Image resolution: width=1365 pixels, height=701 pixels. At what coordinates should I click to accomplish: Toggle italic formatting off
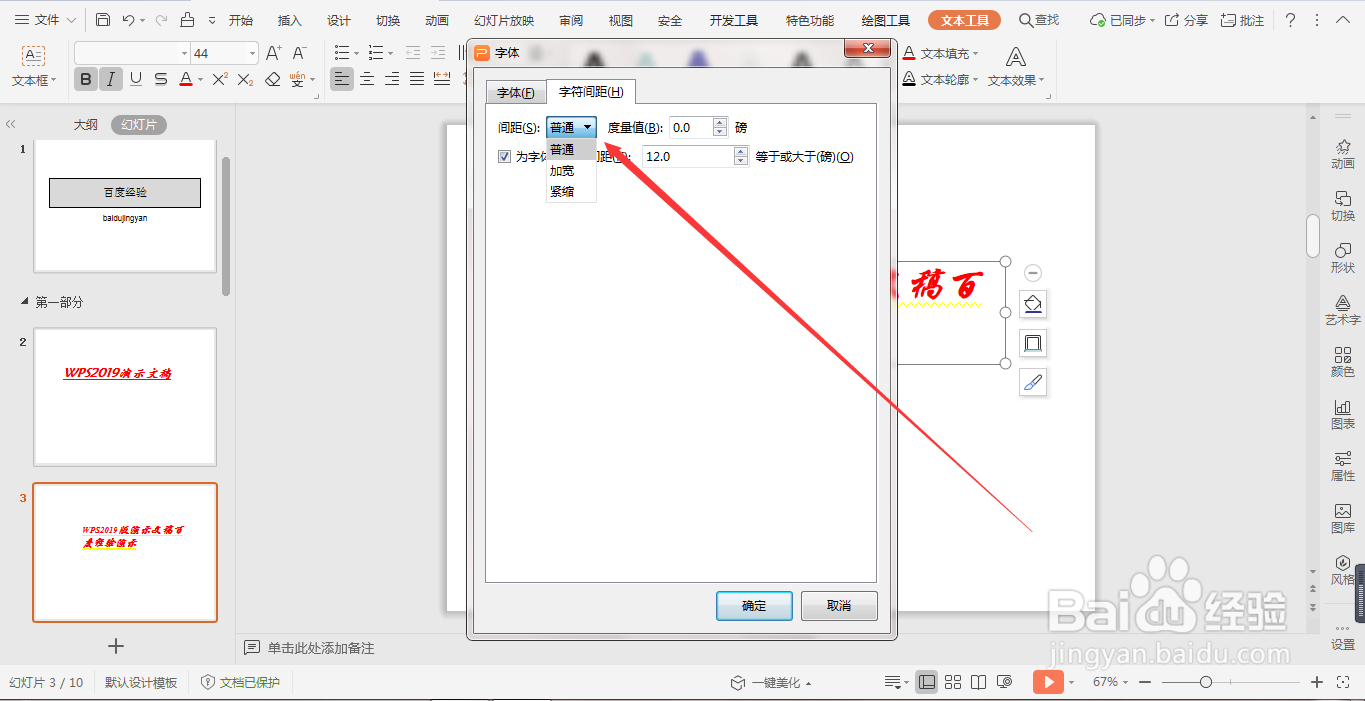click(x=110, y=79)
